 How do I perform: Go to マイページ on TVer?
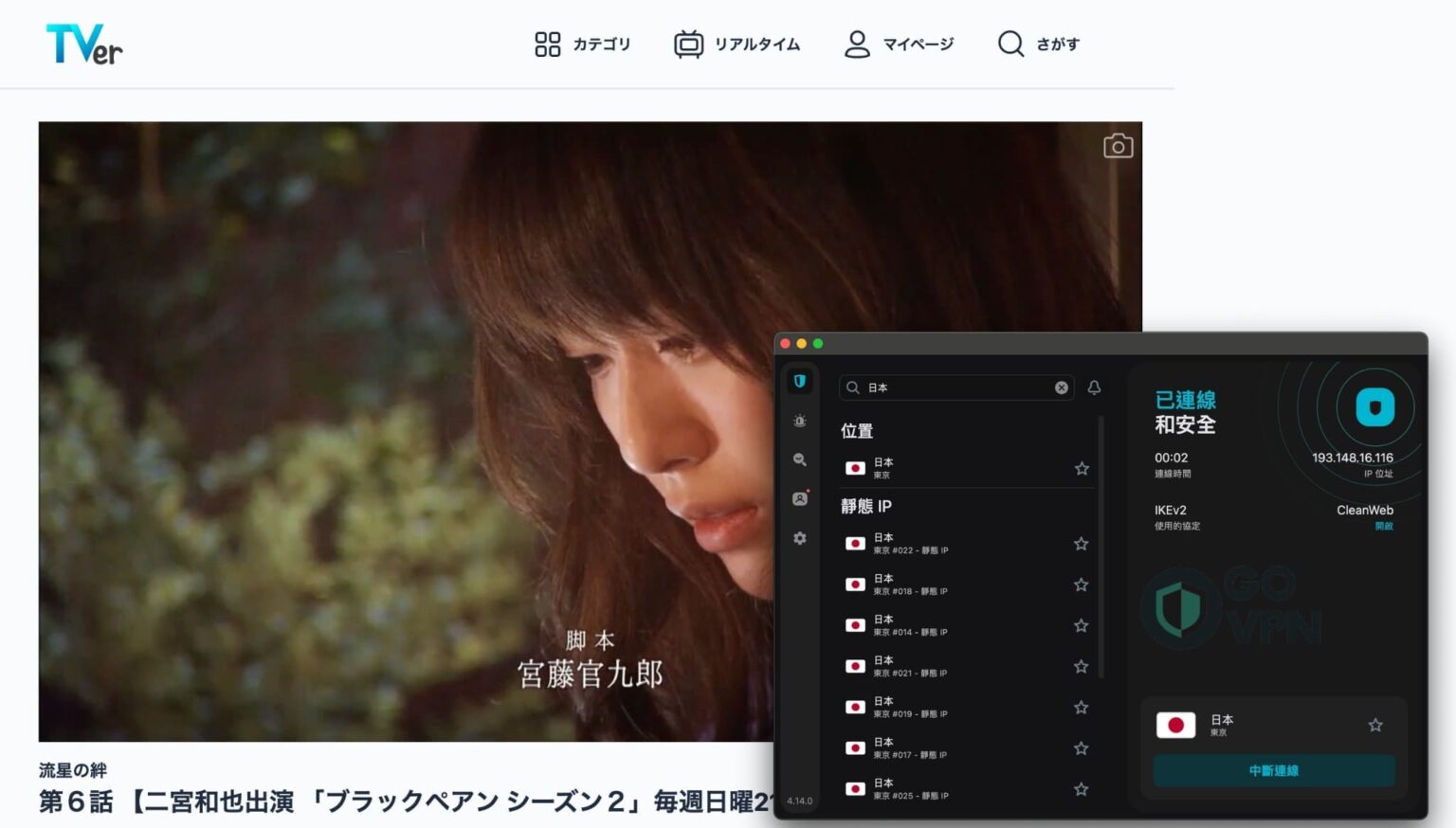[897, 44]
